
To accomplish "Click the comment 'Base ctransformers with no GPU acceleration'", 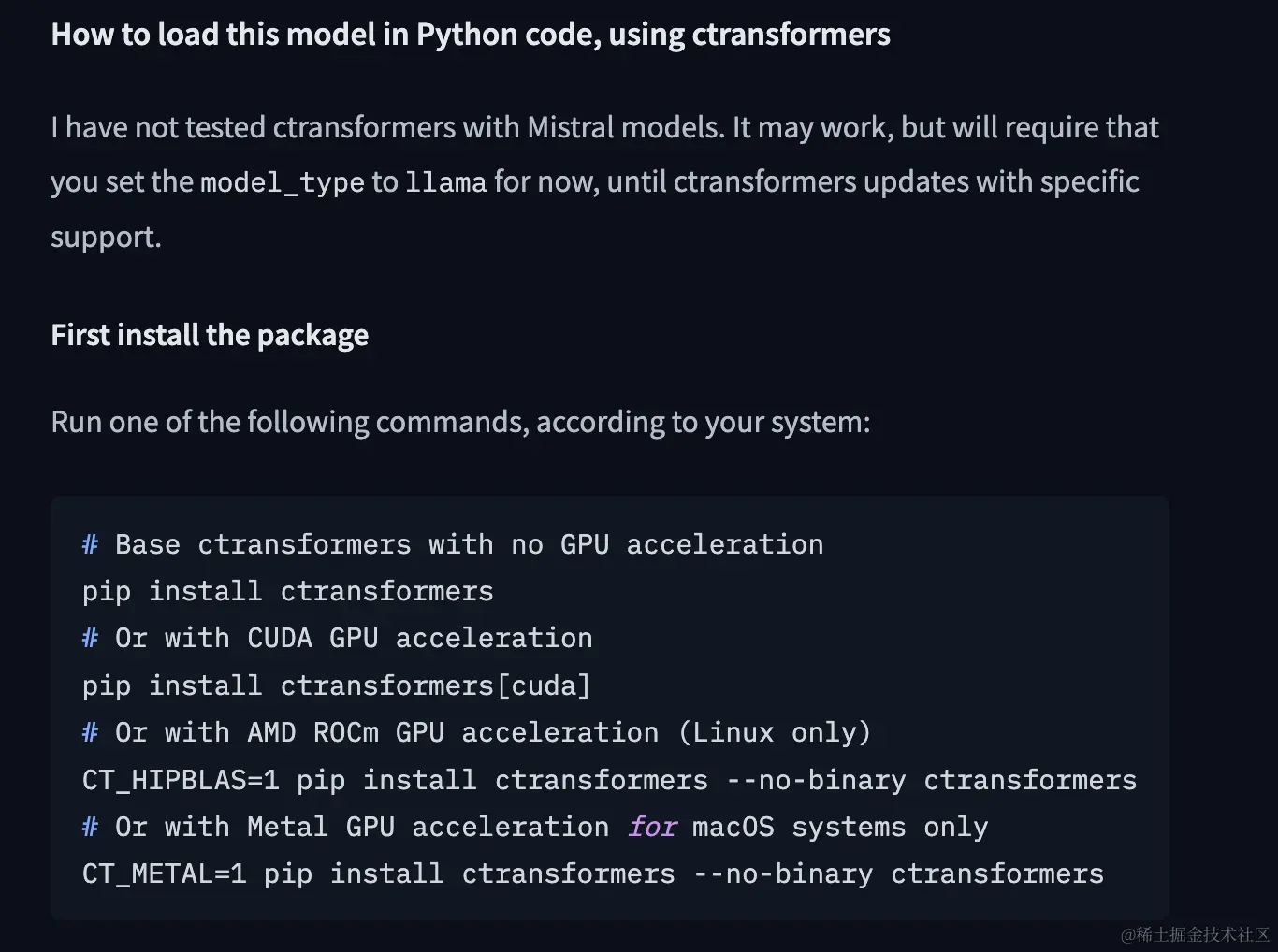I will (x=453, y=544).
